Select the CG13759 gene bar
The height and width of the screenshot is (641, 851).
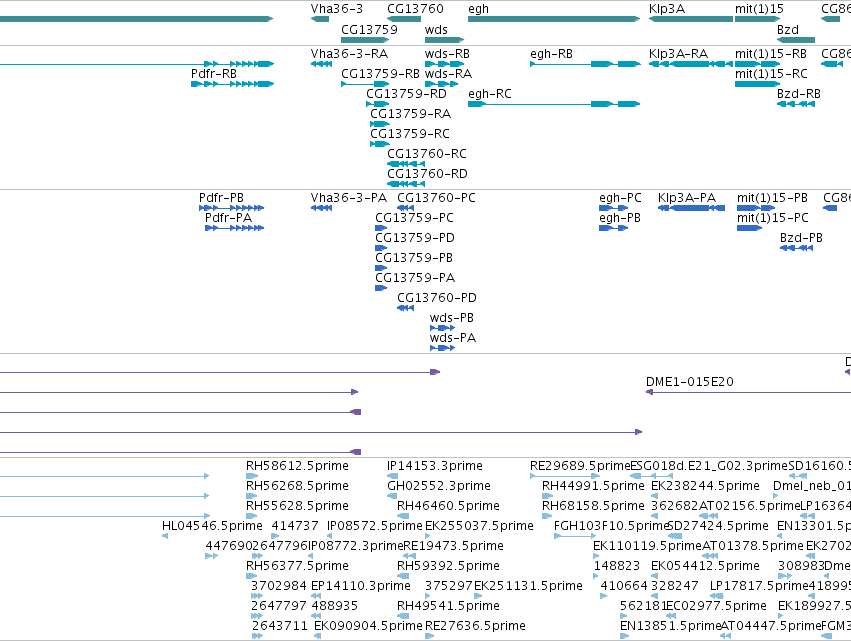click(365, 40)
